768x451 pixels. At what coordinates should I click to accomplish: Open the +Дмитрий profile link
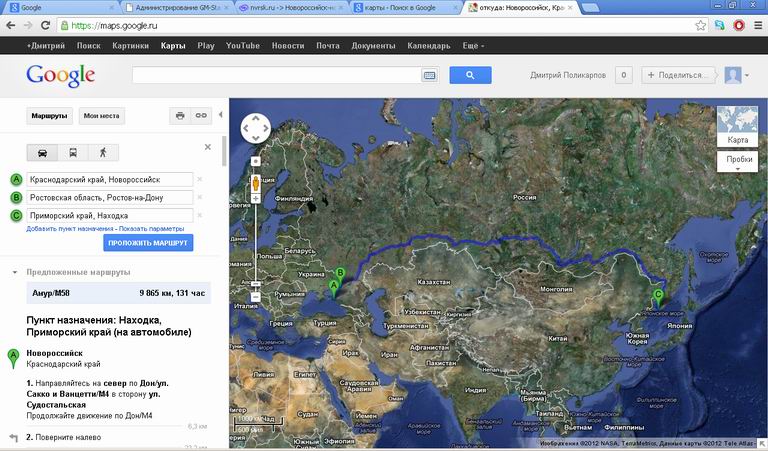[46, 46]
